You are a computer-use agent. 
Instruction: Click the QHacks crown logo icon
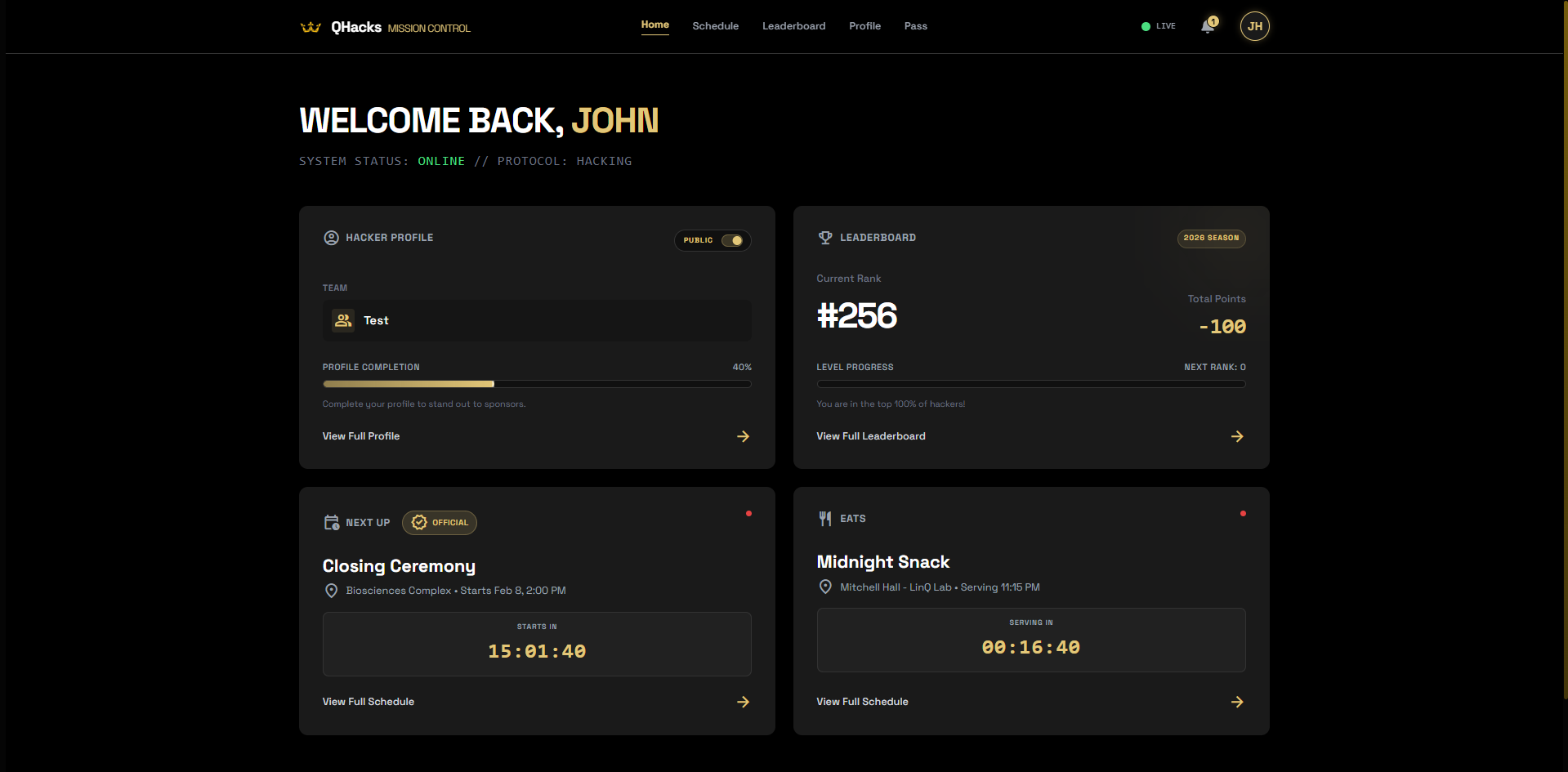coord(310,27)
